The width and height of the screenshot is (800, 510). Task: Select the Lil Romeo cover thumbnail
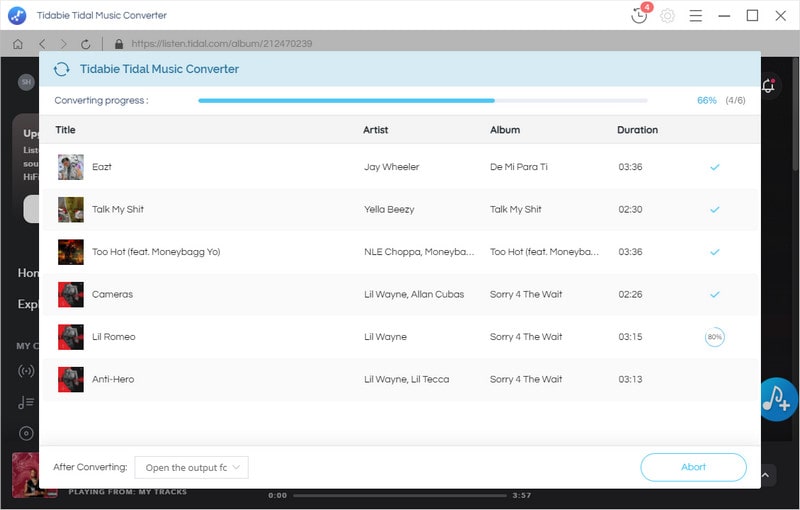click(70, 337)
